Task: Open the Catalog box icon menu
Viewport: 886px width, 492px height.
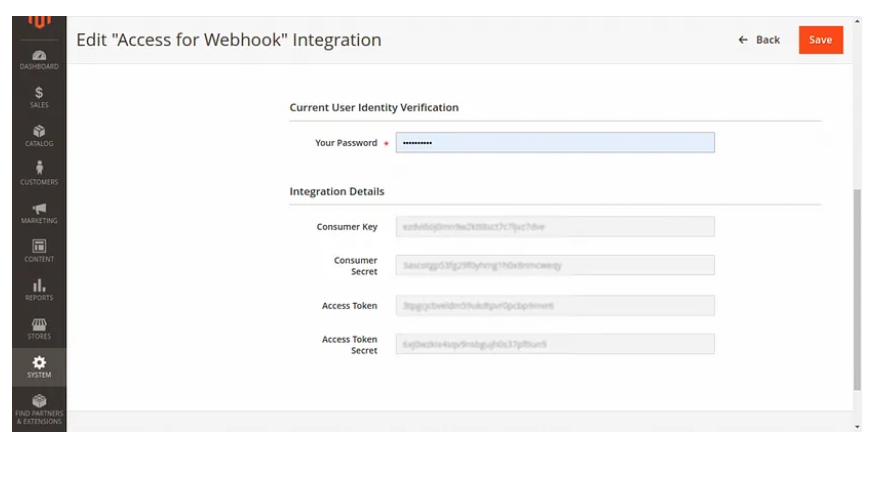Action: (39, 136)
